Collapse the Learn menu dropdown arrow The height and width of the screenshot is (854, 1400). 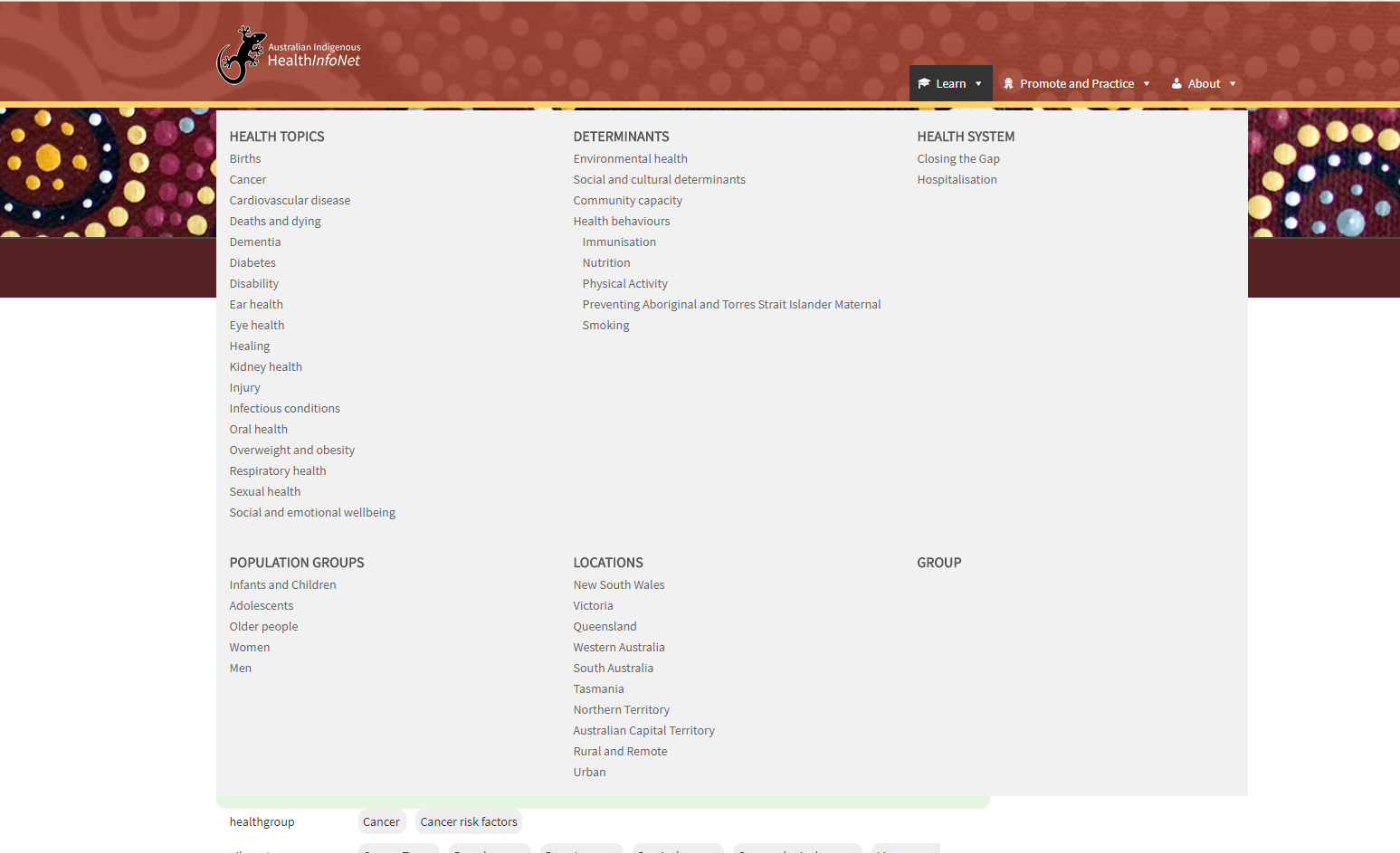point(978,84)
